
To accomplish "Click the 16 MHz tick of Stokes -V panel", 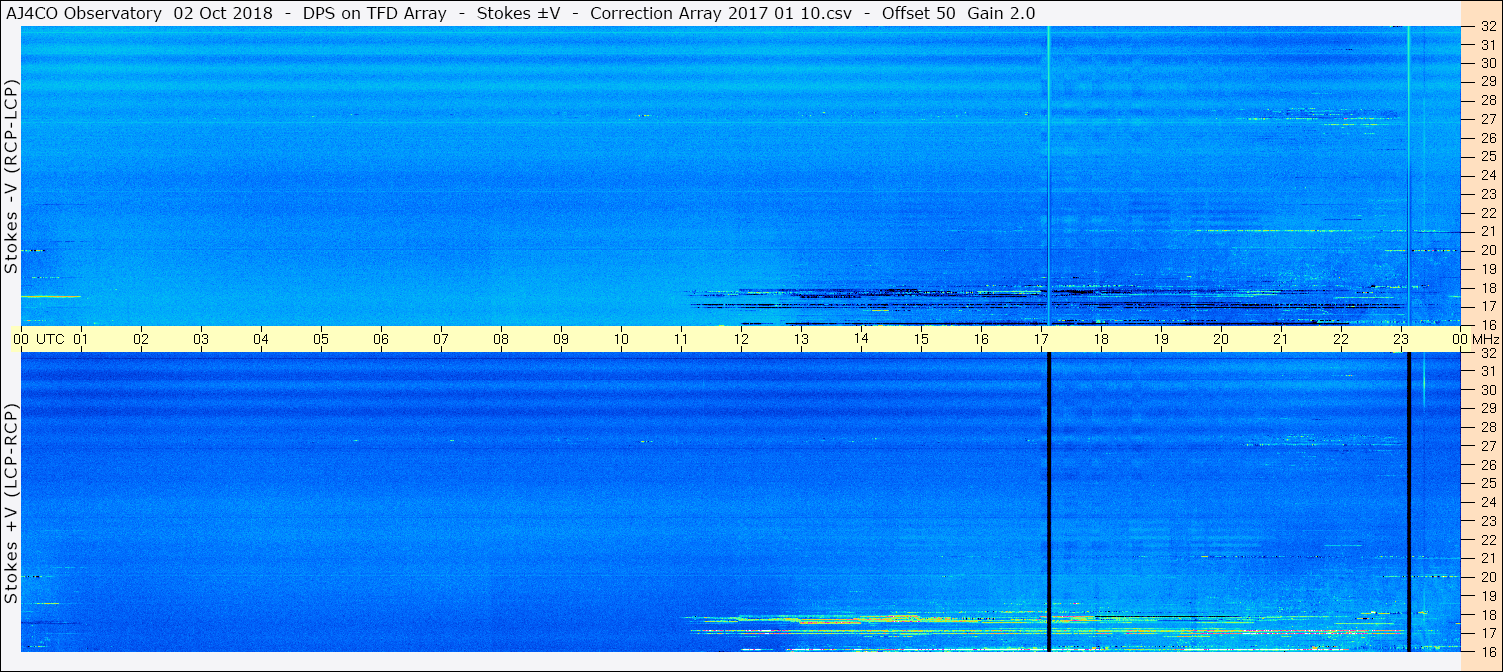I will [x=1488, y=325].
